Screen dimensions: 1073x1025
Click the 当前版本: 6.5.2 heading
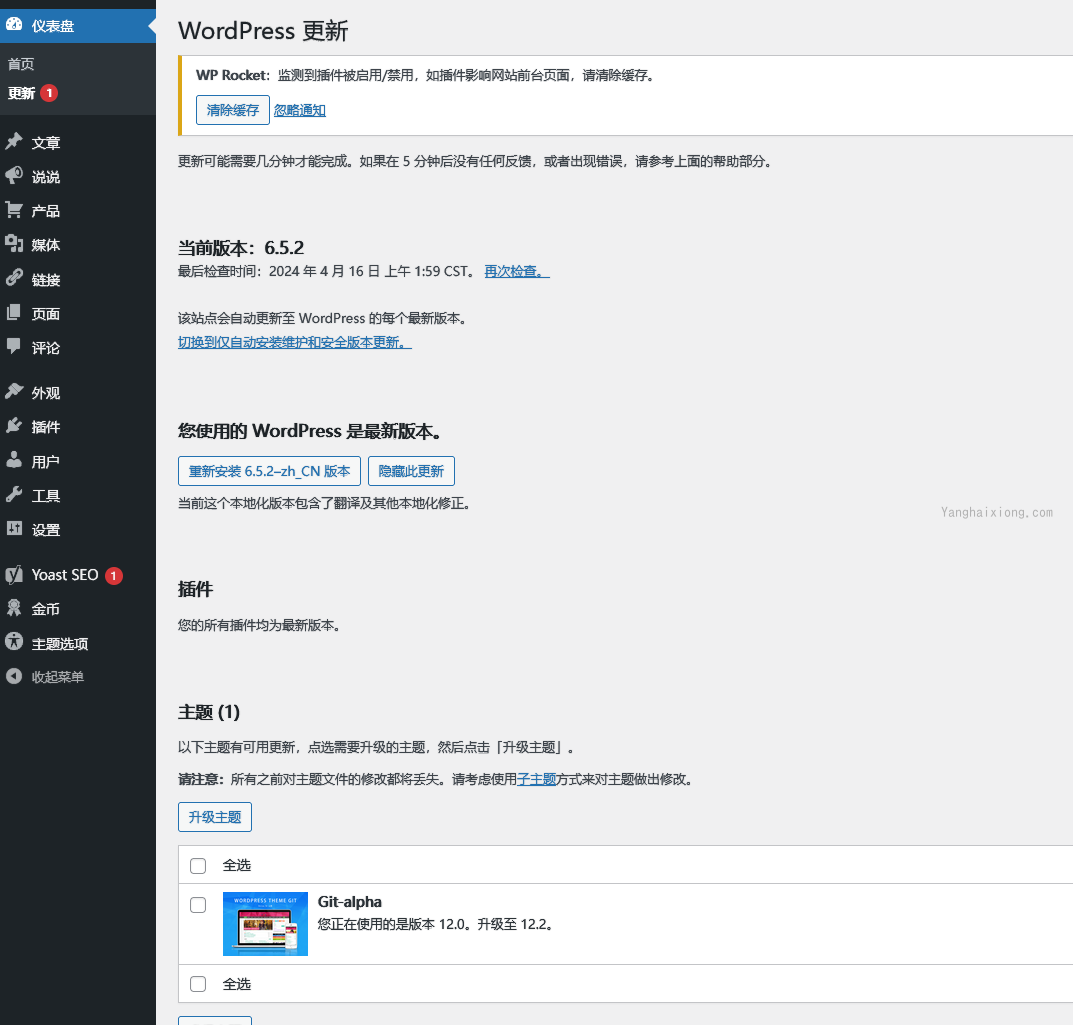[x=241, y=248]
